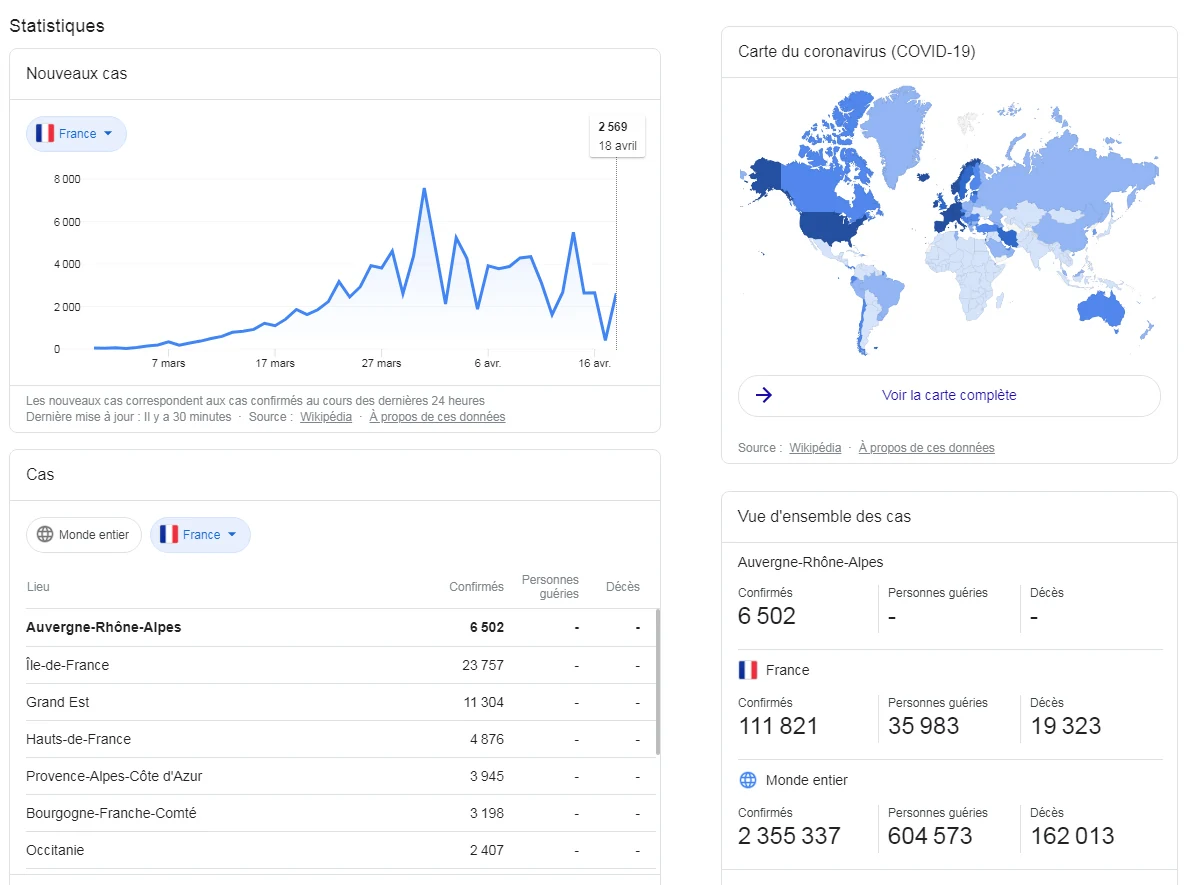The height and width of the screenshot is (885, 1196).
Task: Click the French flag in Cas selector
Action: [x=169, y=534]
